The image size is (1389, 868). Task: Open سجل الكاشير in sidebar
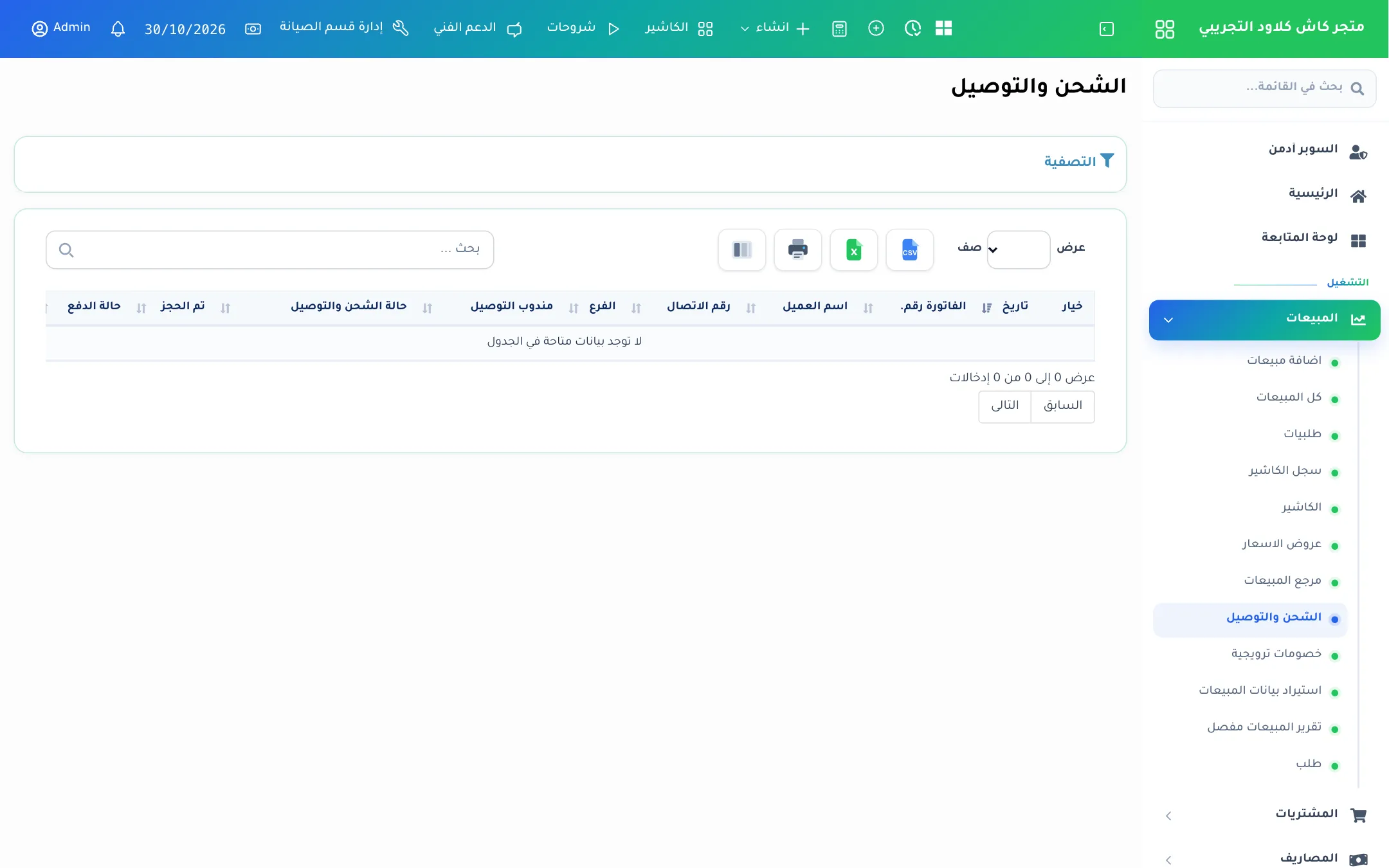[1285, 471]
